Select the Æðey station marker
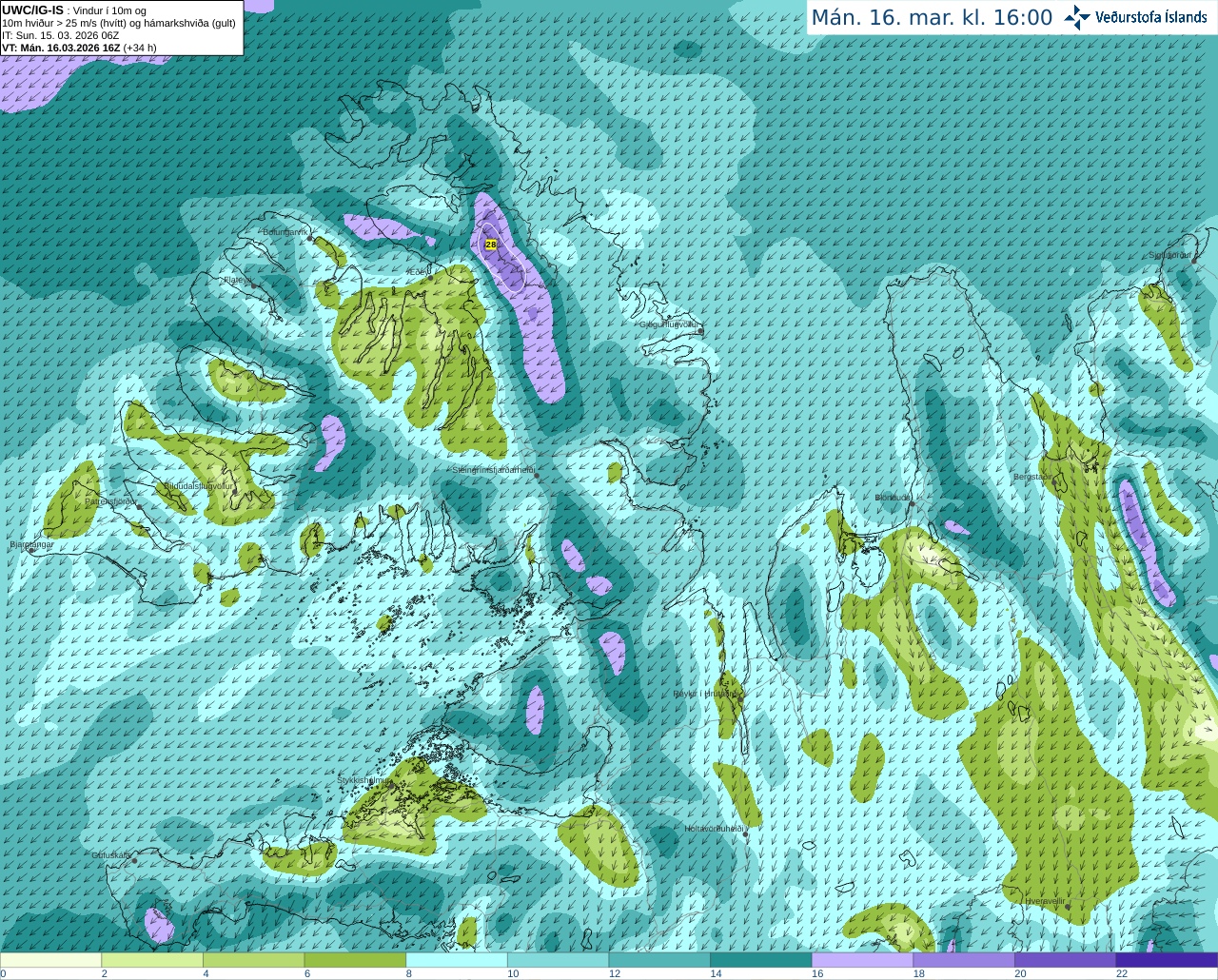 [x=431, y=279]
